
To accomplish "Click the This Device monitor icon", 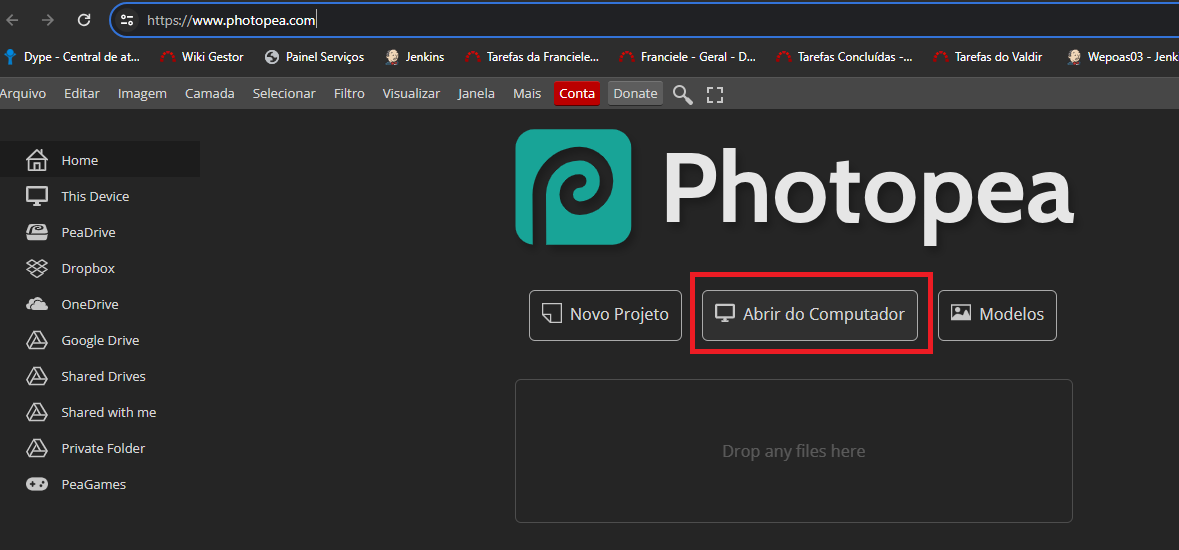I will [36, 196].
